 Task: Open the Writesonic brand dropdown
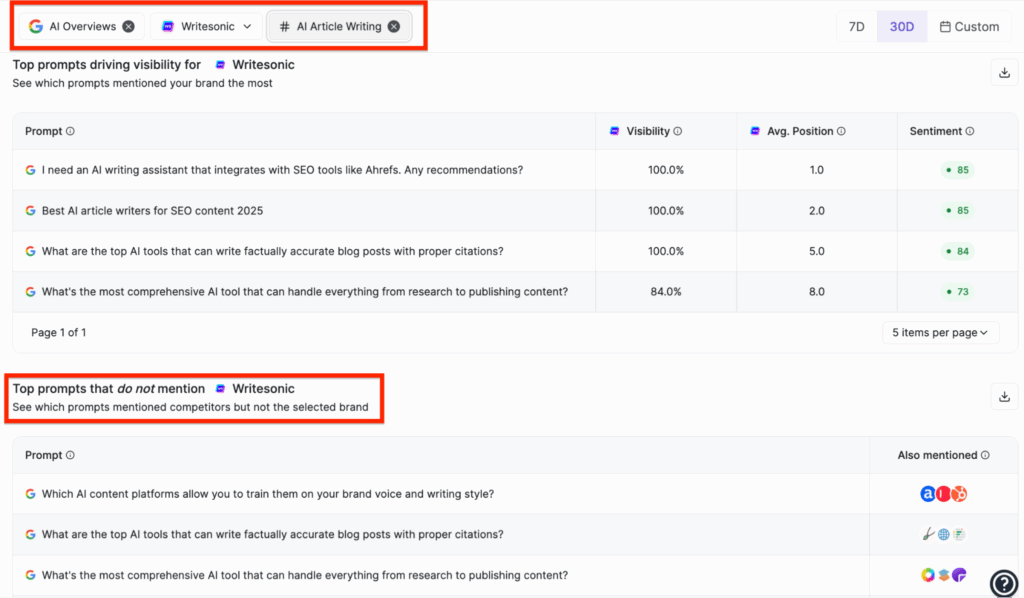point(246,26)
